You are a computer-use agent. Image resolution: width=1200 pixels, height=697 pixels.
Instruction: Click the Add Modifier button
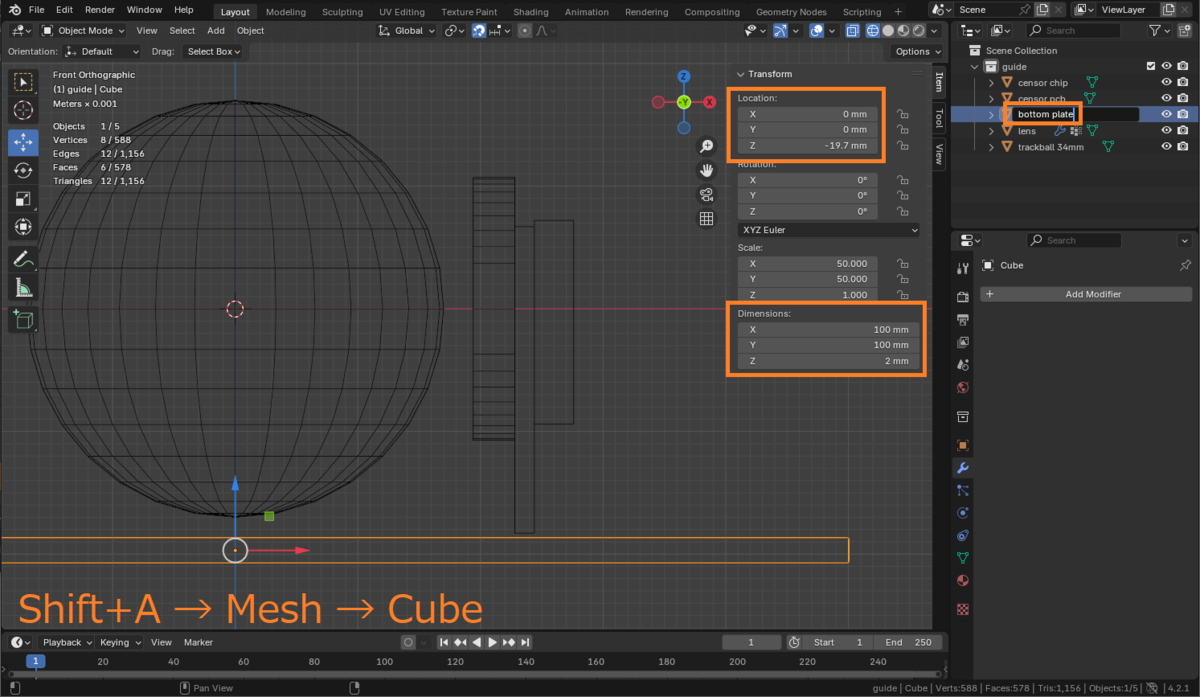[1085, 294]
